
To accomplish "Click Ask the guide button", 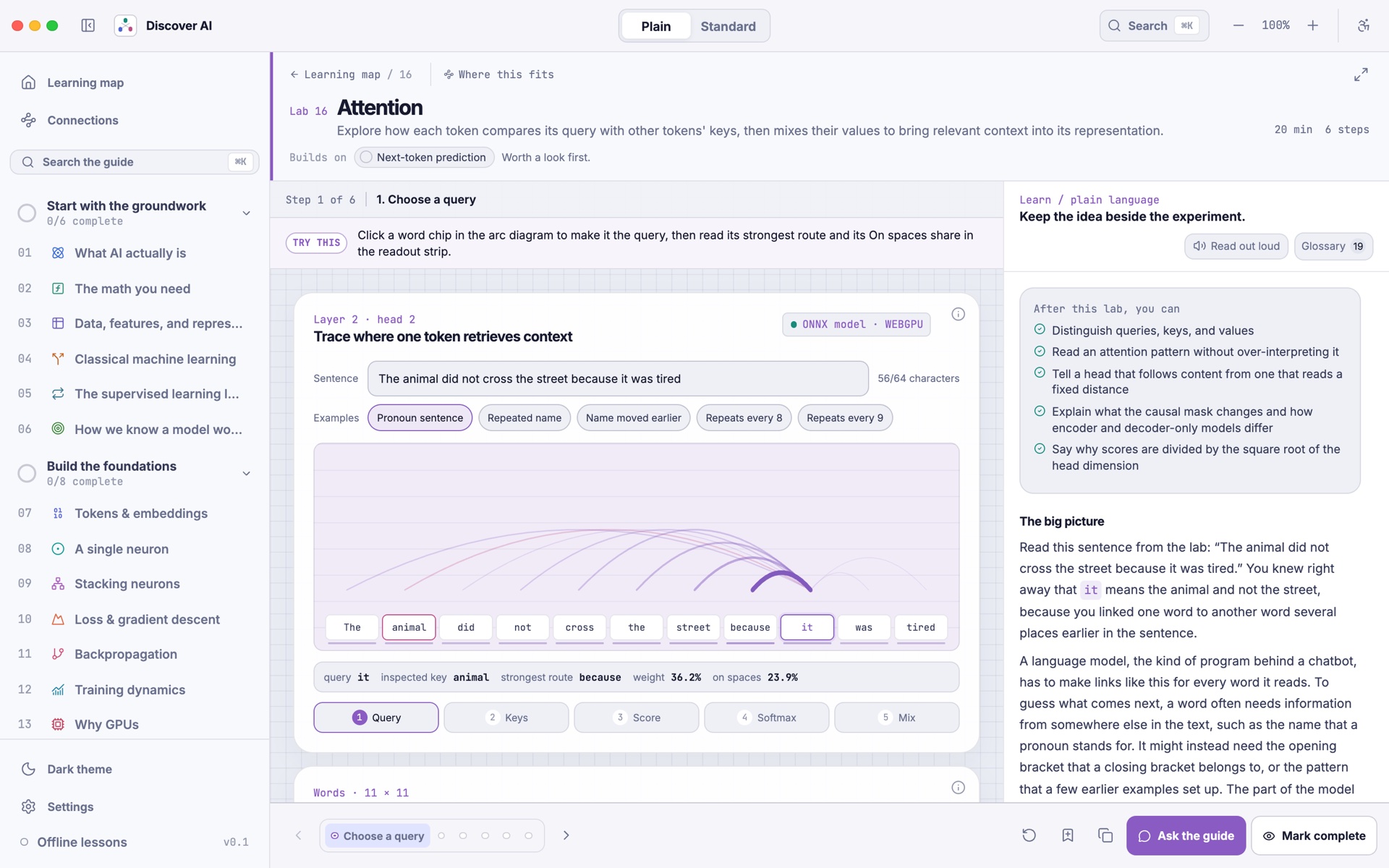I will 1186,835.
